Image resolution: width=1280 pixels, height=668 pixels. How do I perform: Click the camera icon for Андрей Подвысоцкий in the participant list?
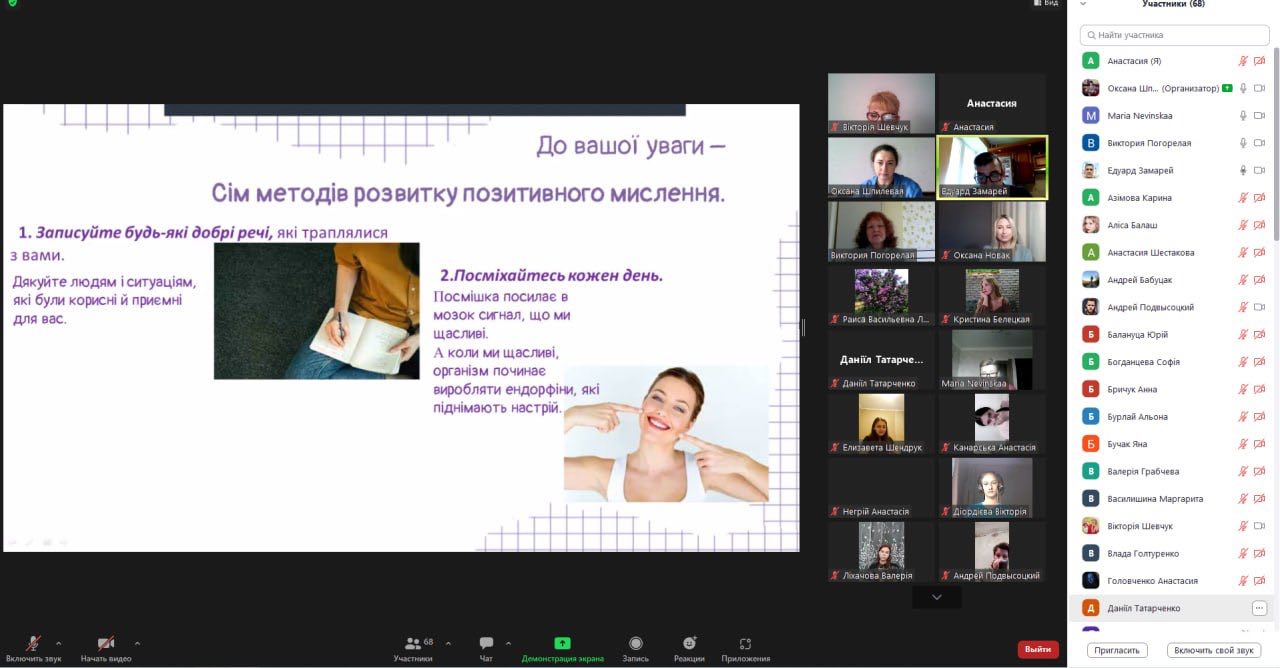1260,307
